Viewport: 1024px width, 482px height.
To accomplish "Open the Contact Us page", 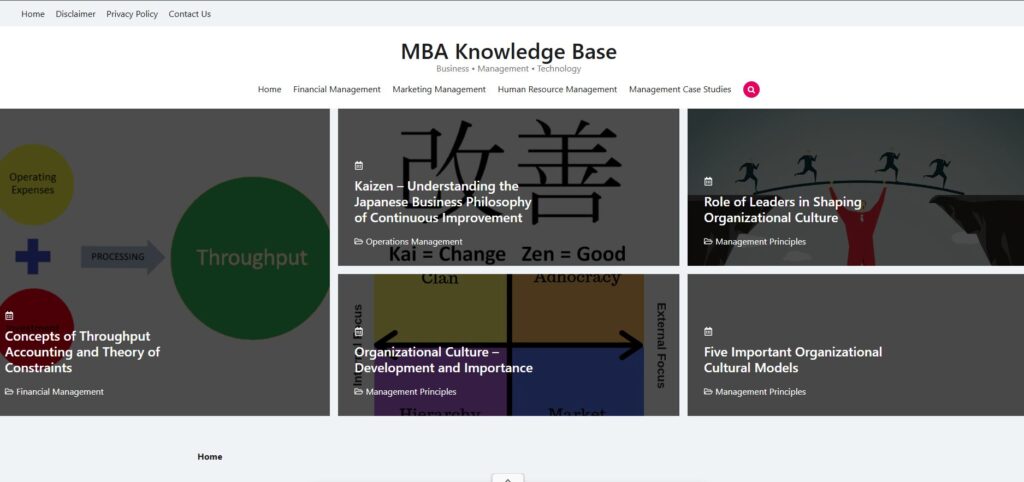I will pos(189,14).
